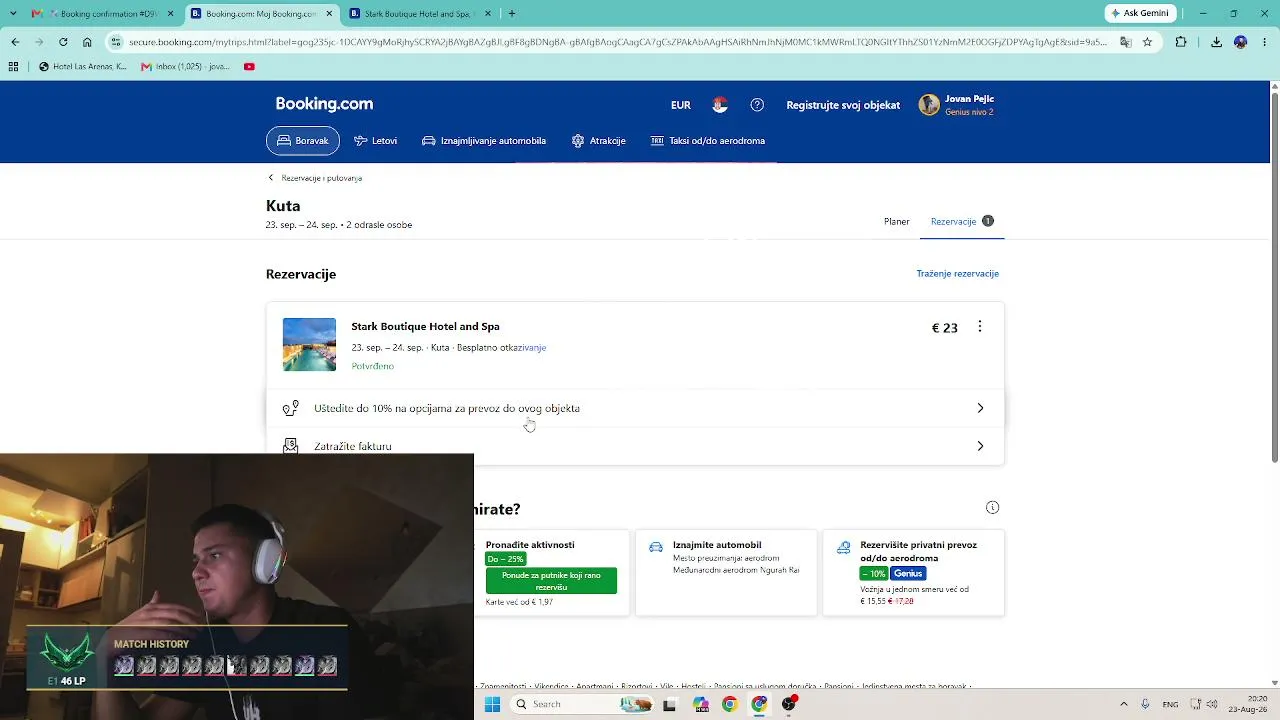Open the browser downloads icon

[x=1216, y=42]
